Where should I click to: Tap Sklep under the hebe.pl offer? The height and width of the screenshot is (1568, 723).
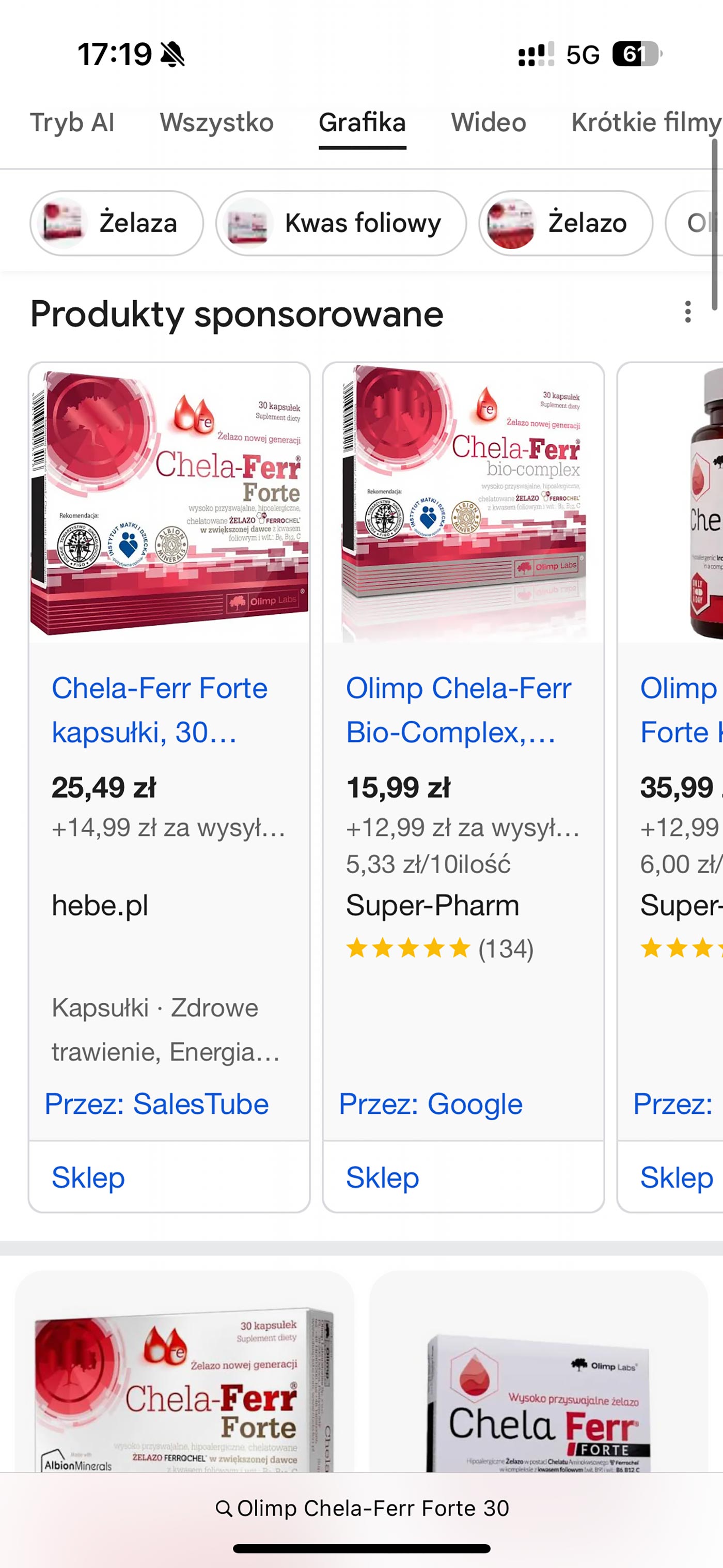pos(88,1177)
